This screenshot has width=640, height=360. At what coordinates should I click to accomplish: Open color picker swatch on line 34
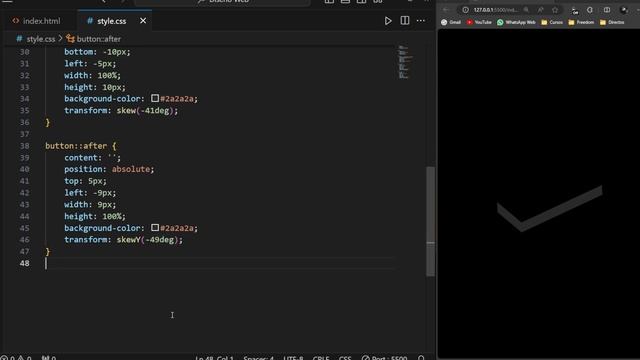pos(155,98)
